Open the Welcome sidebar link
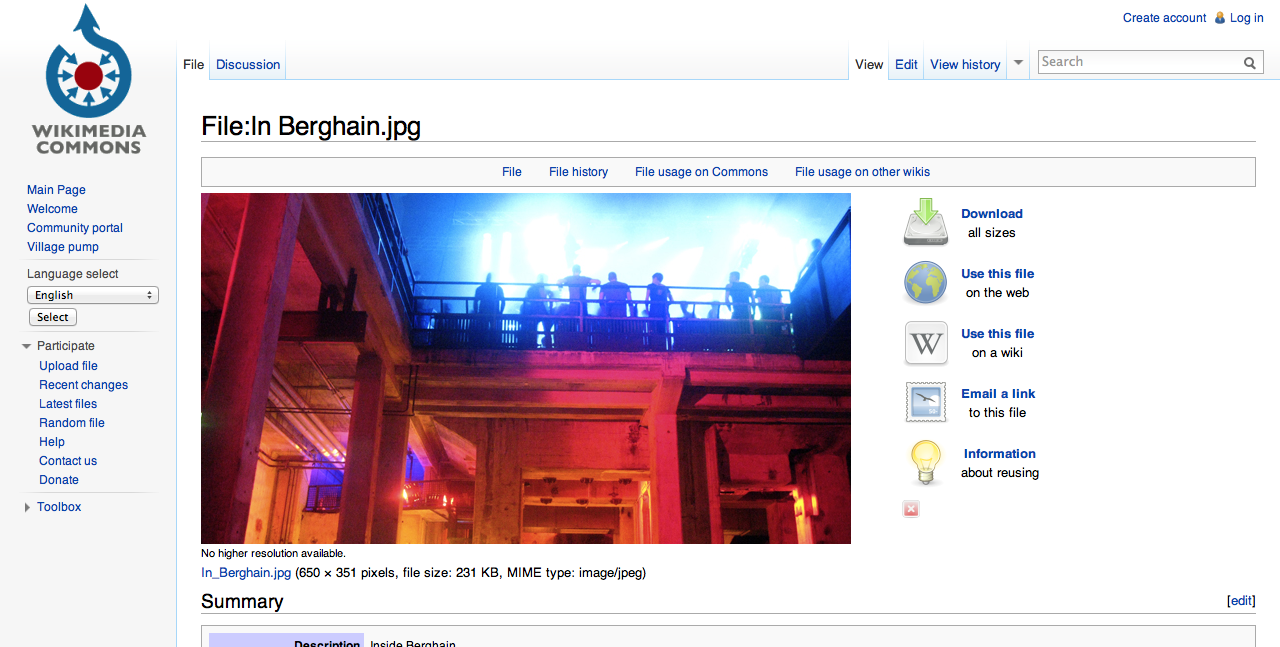 (52, 209)
